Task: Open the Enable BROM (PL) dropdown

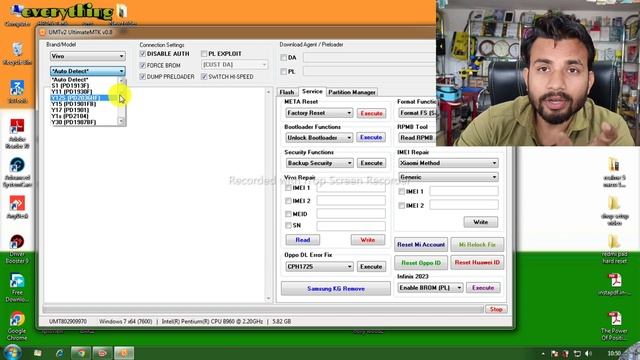Action: point(430,288)
